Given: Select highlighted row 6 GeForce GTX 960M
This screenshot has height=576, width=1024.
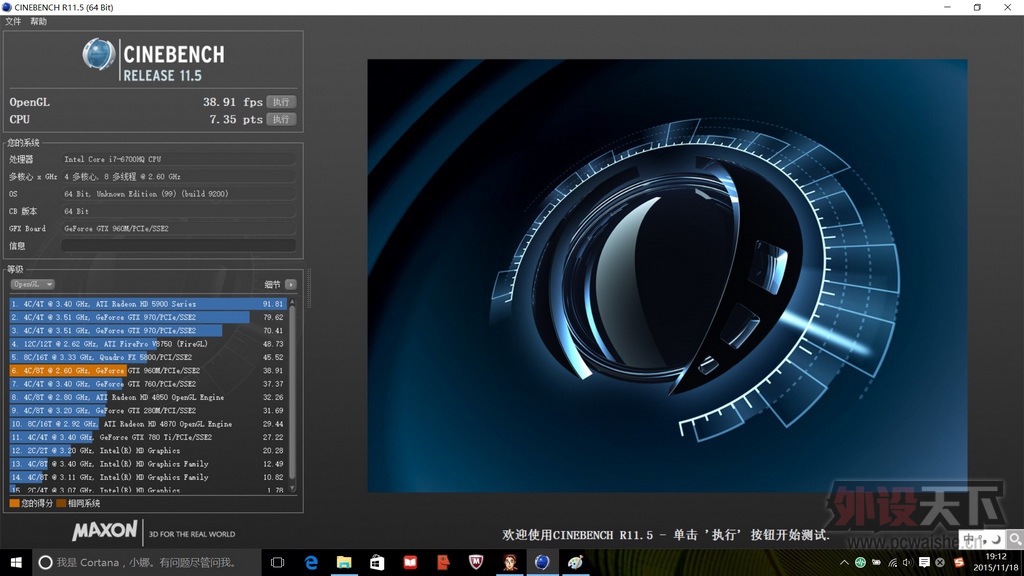Looking at the screenshot, I should tap(148, 370).
